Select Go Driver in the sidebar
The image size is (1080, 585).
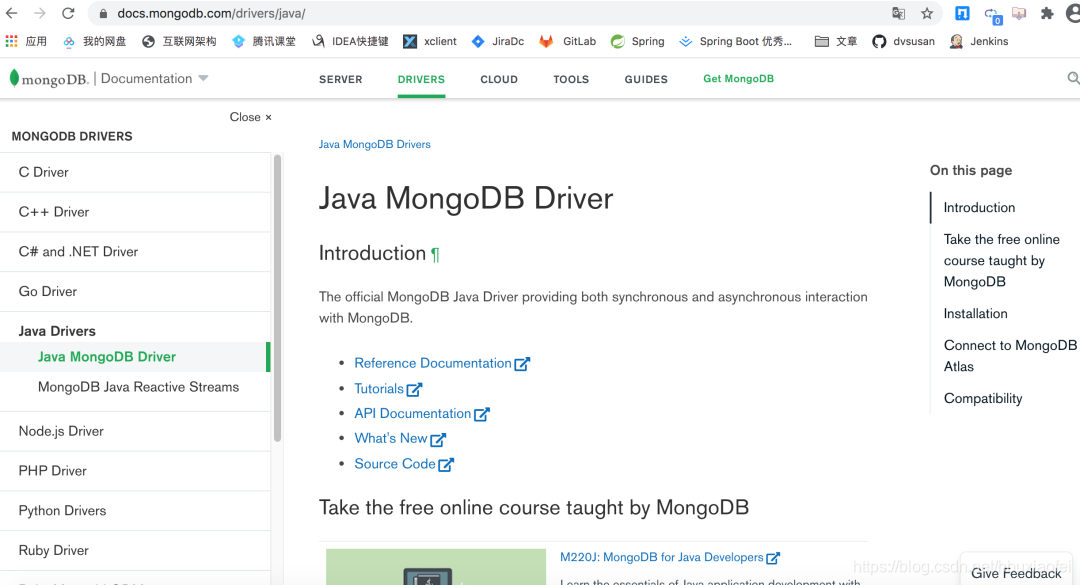135,291
